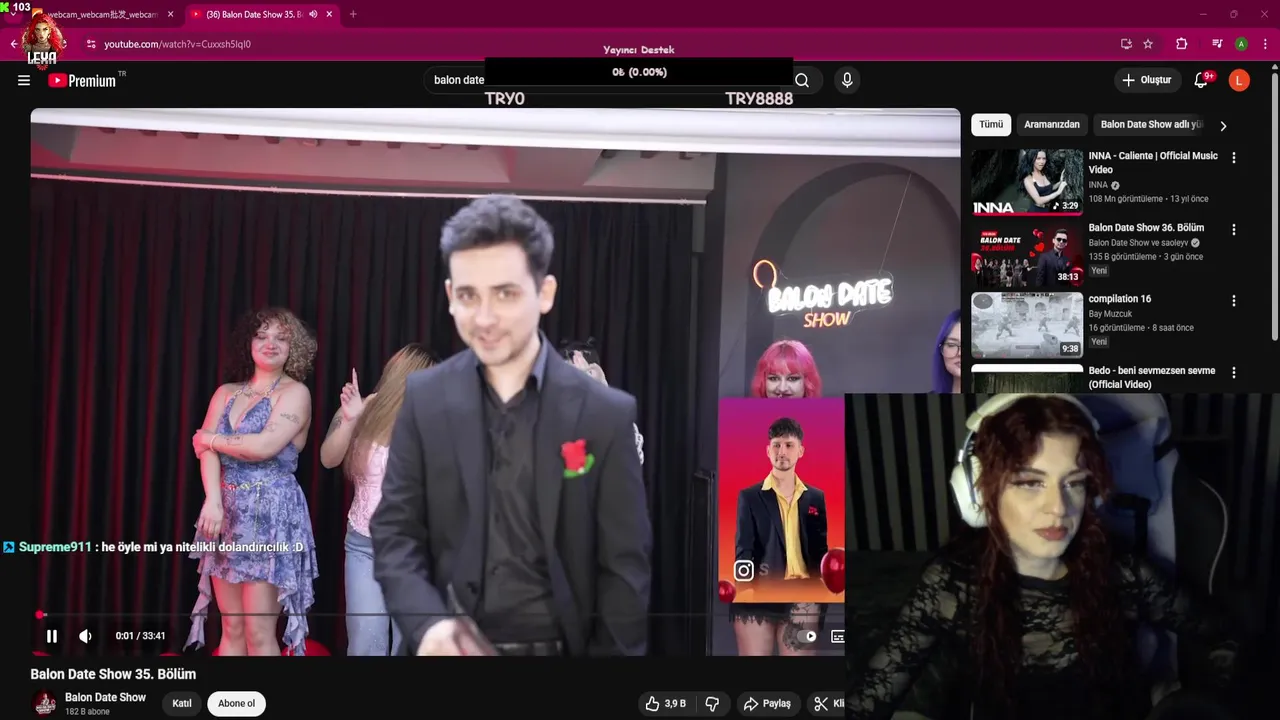Open the notifications bell
The image size is (1280, 720).
pyautogui.click(x=1201, y=80)
